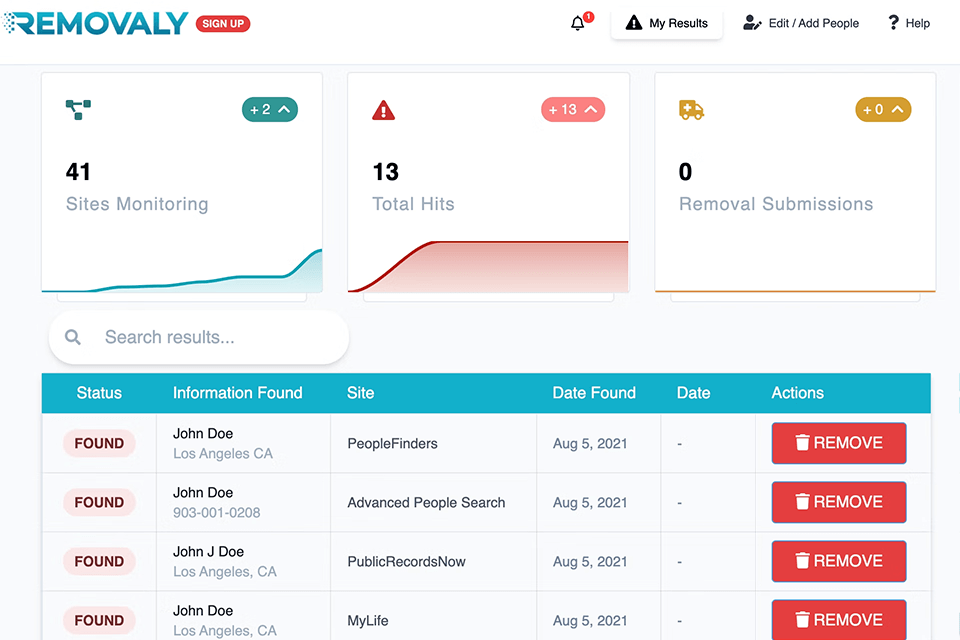Click the red SIGN UP badge
This screenshot has width=960, height=640.
223,23
